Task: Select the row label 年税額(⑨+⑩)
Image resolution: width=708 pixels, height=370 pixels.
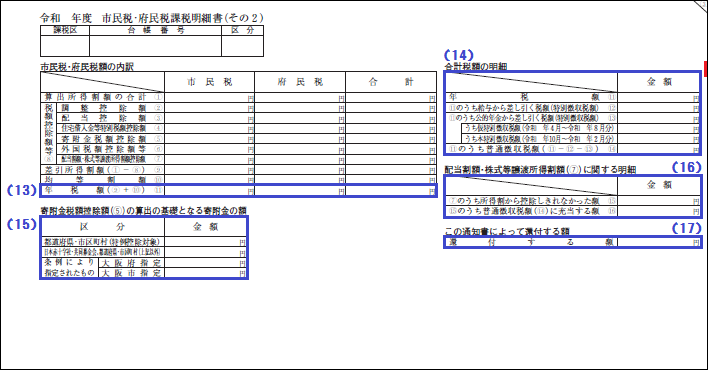Action: (x=102, y=190)
